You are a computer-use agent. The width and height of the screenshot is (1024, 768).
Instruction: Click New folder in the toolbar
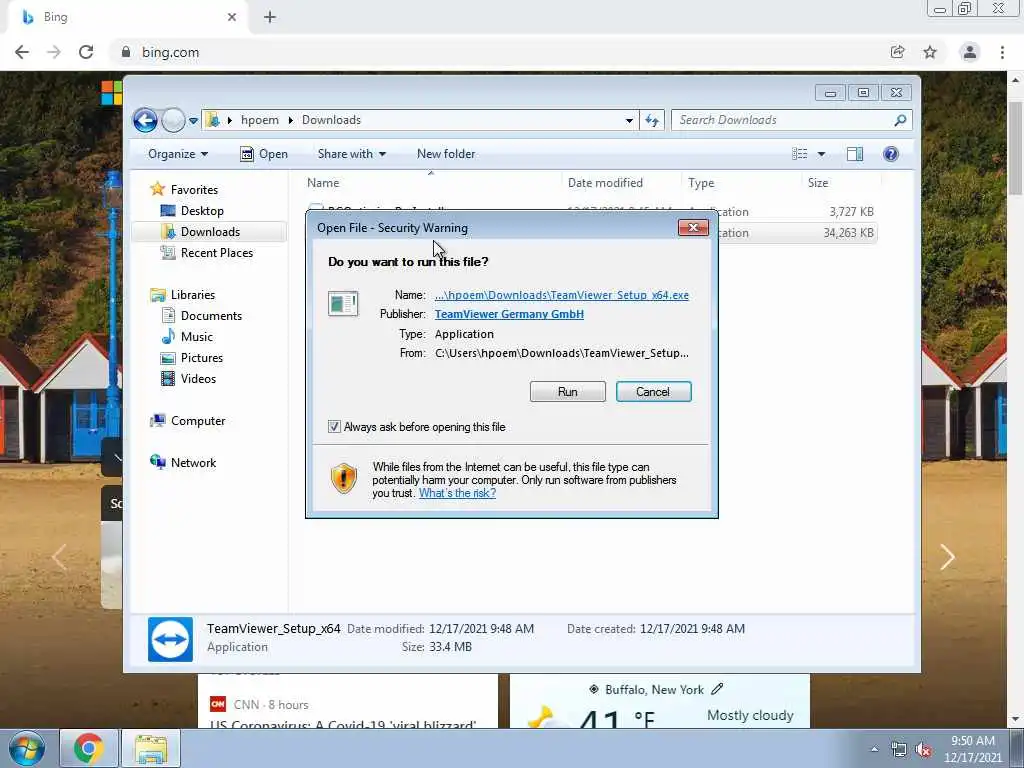(446, 154)
